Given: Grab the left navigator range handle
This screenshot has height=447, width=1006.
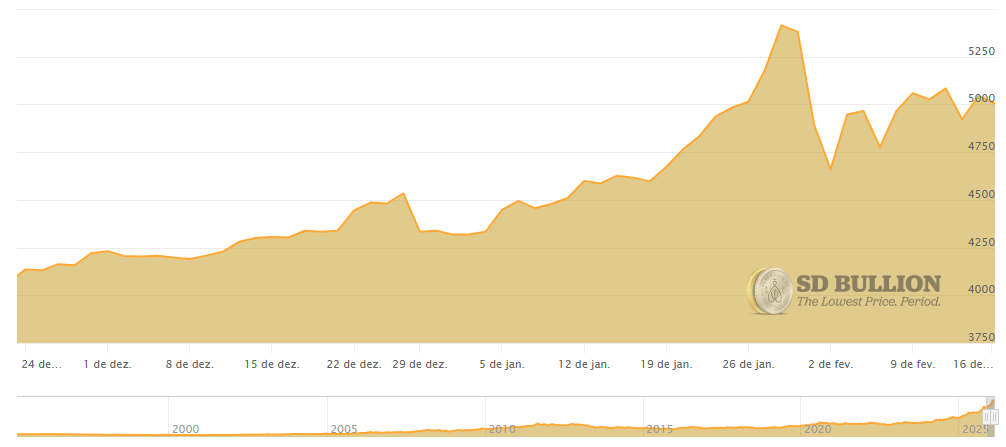Looking at the screenshot, I should (986, 416).
